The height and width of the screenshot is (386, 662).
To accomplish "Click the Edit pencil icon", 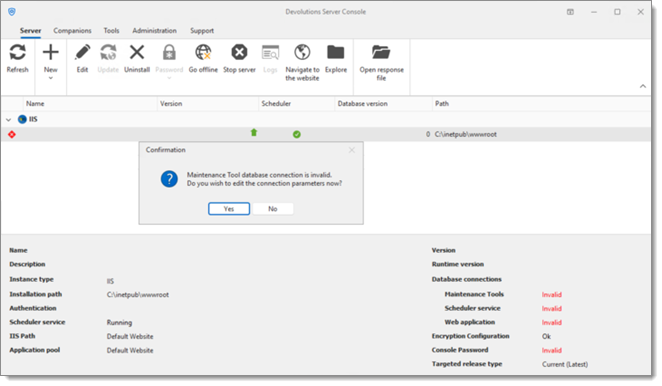I will 82,52.
